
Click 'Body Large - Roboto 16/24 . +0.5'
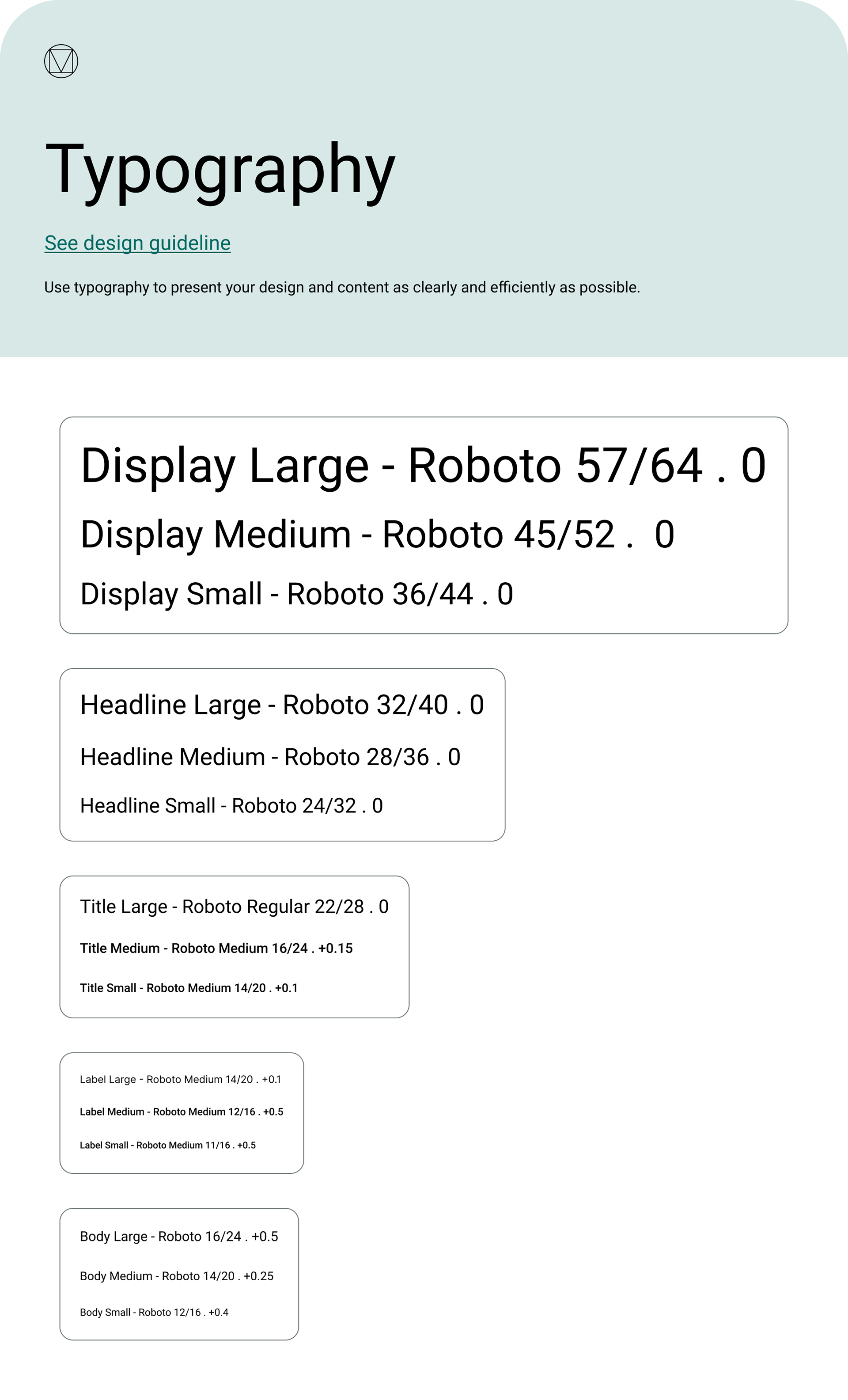pos(179,1237)
